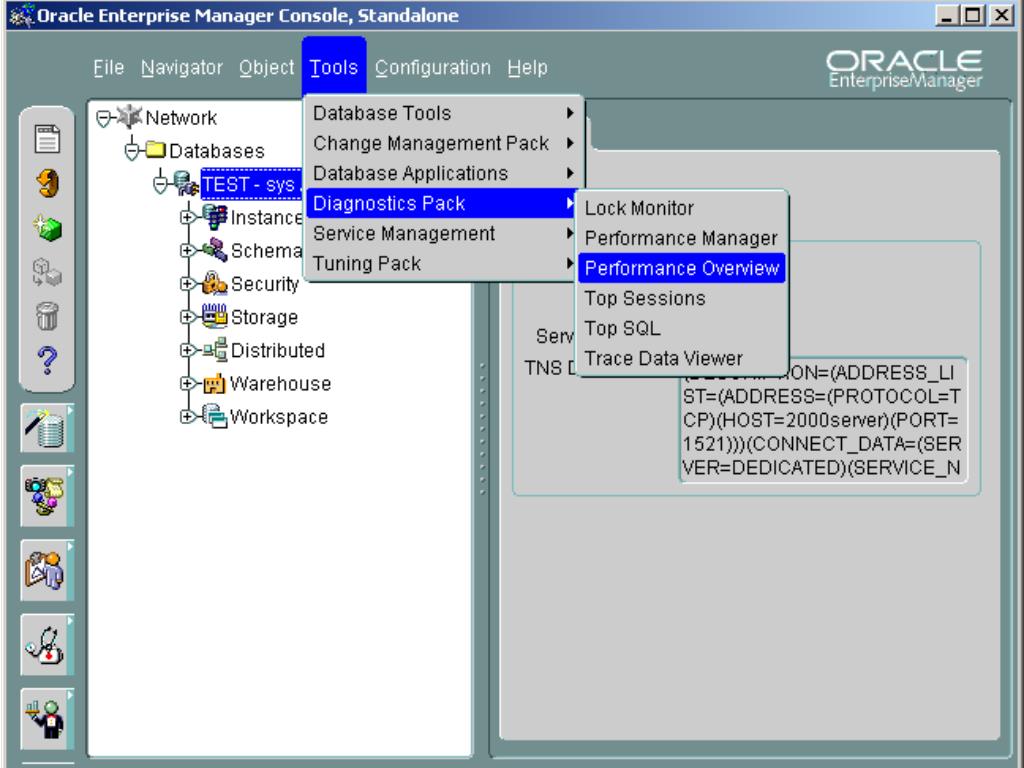
Task: Click the Instance node icon
Action: coord(215,217)
